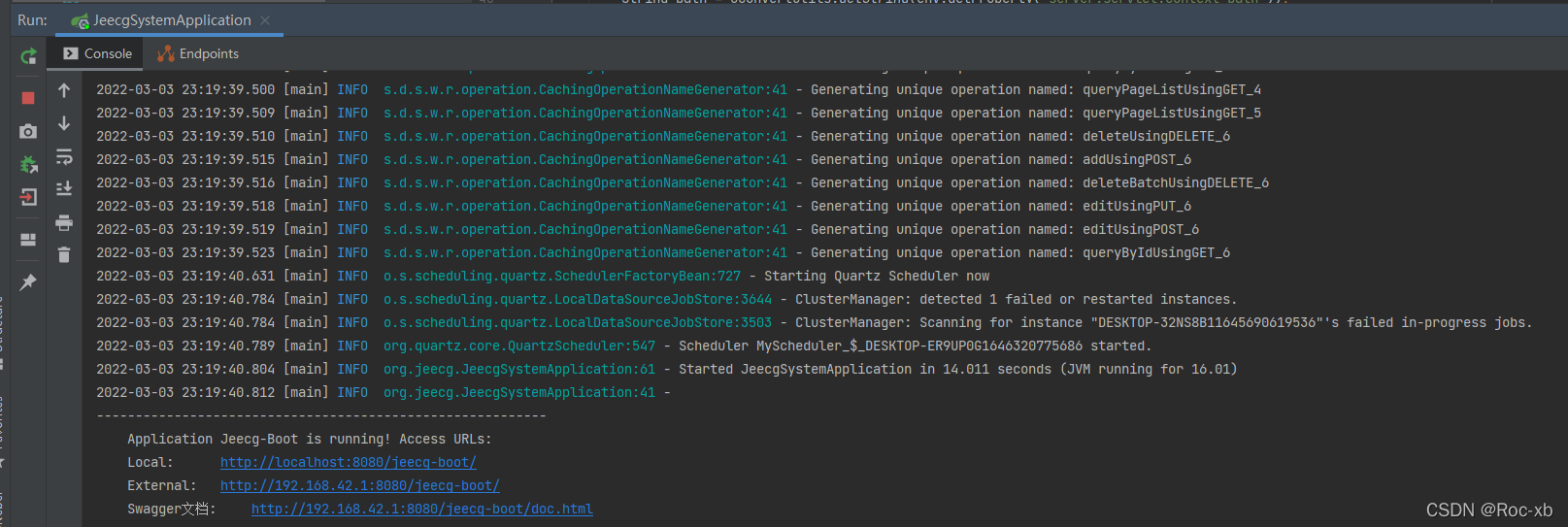Stop the running application with red square
1568x527 pixels.
click(x=28, y=98)
